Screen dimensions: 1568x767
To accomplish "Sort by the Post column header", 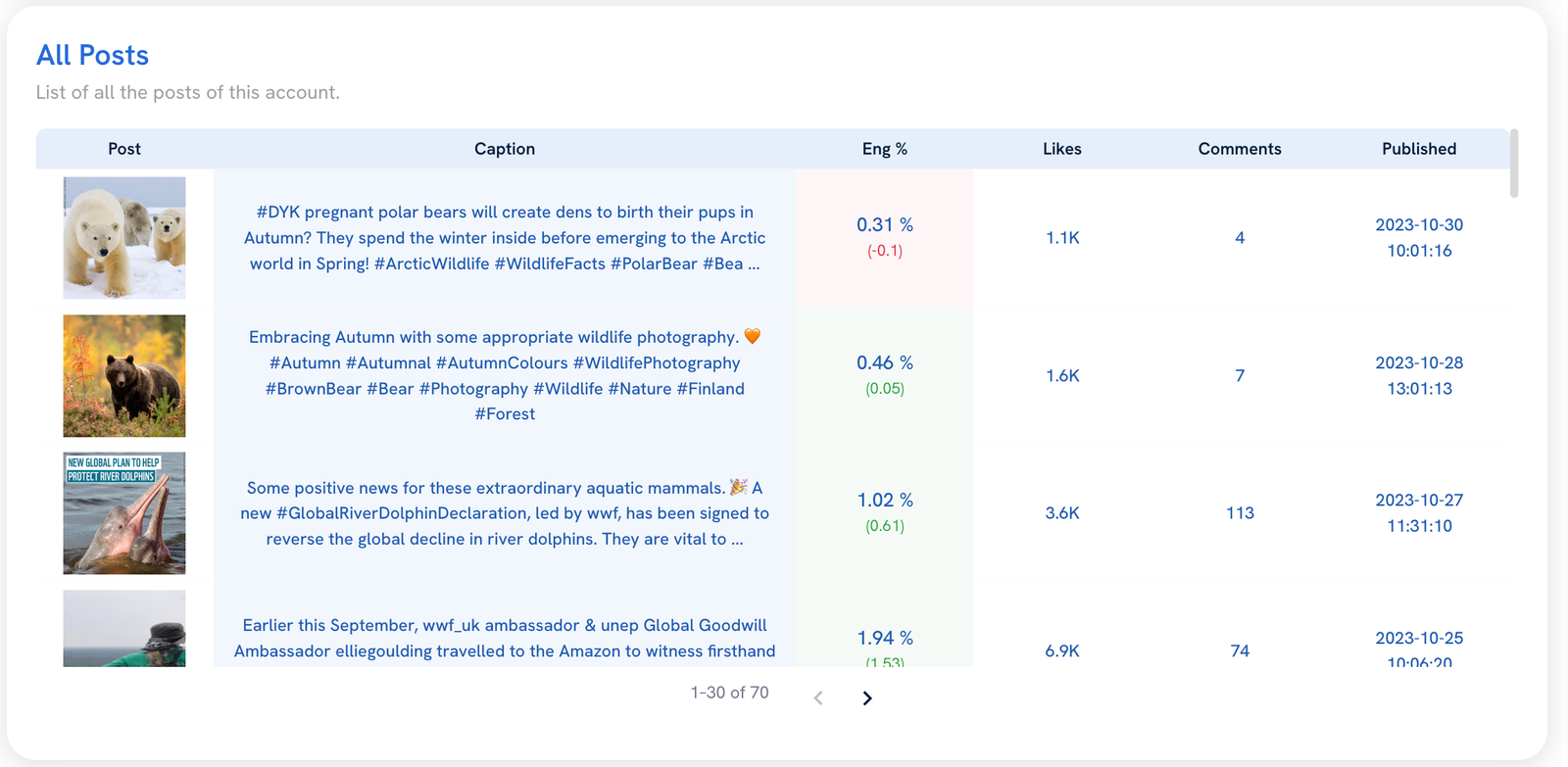I will pos(124,149).
